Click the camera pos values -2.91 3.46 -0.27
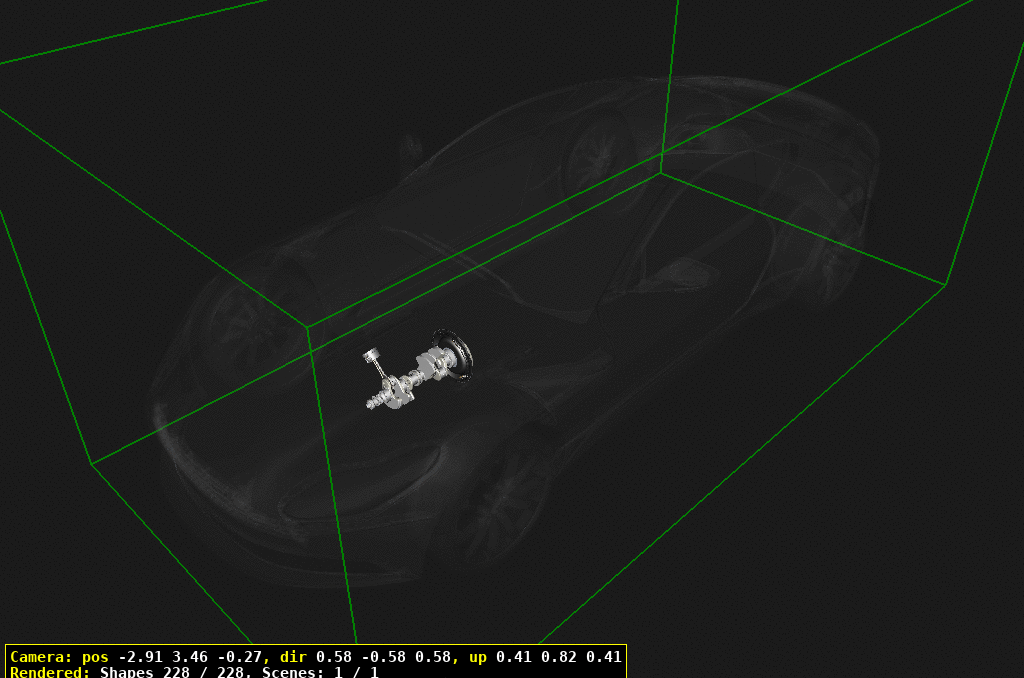1024x678 pixels. pyautogui.click(x=190, y=657)
